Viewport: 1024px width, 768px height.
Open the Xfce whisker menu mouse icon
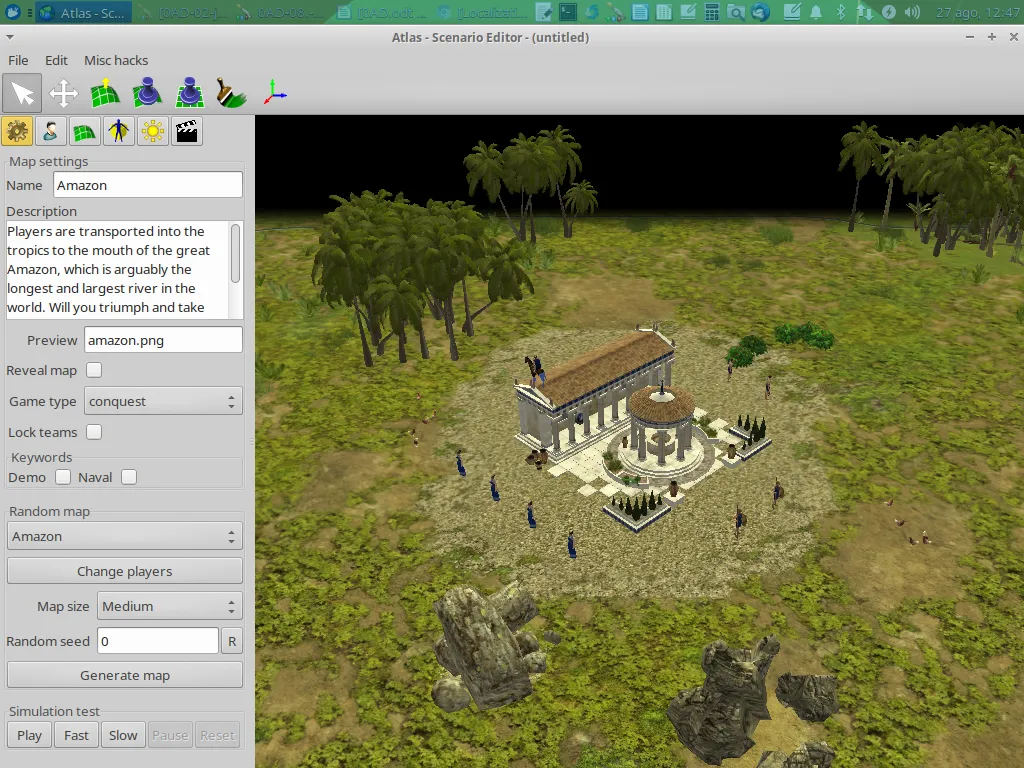pyautogui.click(x=12, y=12)
